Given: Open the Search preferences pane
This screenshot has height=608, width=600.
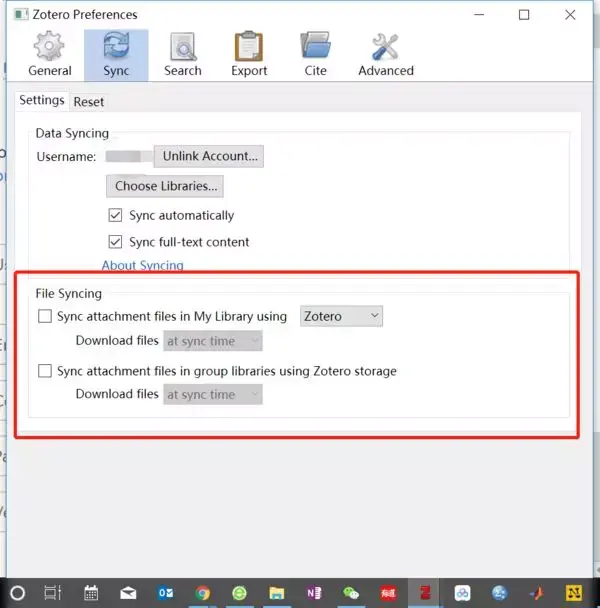Looking at the screenshot, I should tap(183, 55).
